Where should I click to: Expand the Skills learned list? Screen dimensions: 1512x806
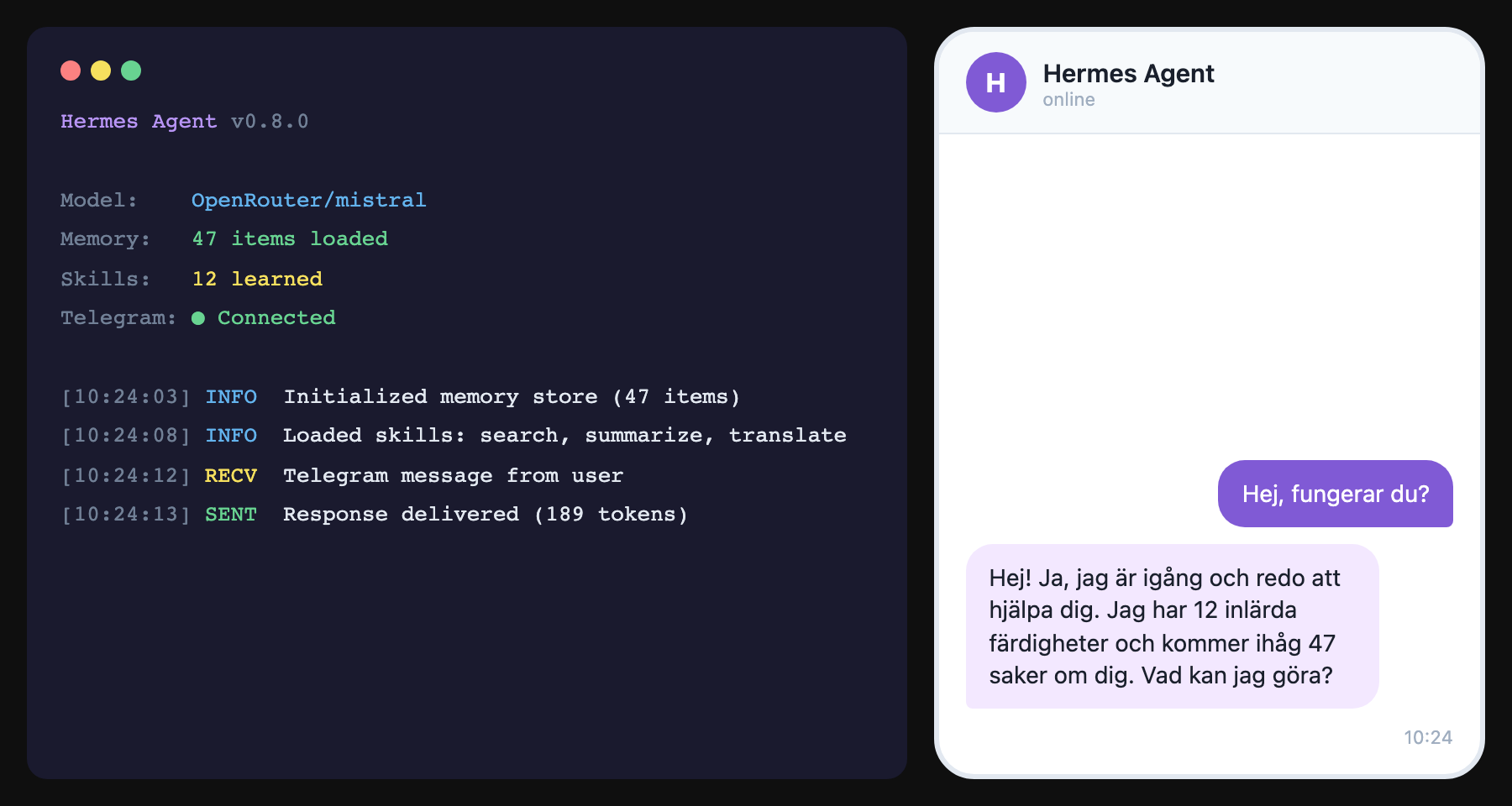pos(256,278)
